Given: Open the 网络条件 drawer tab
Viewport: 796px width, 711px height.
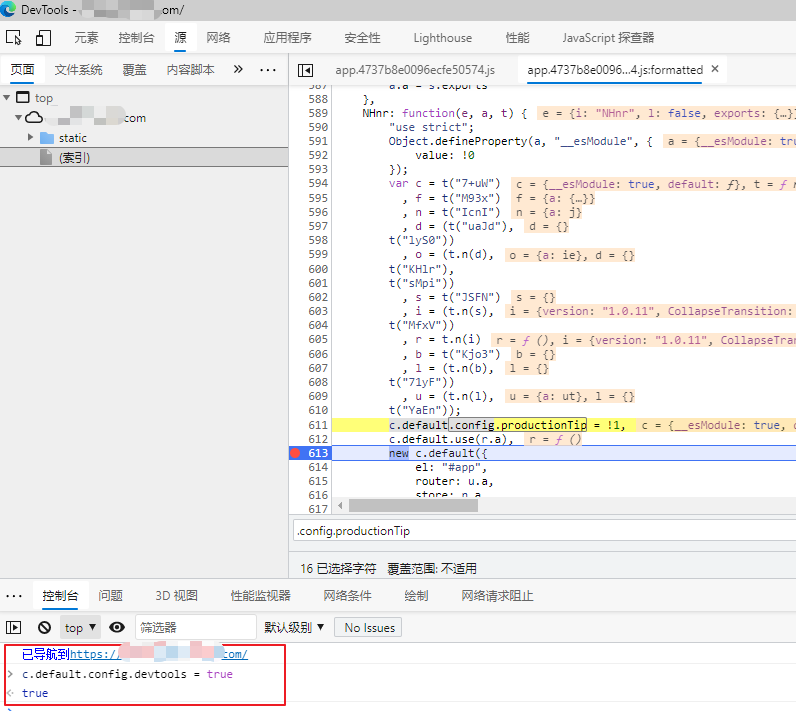Looking at the screenshot, I should (x=347, y=596).
